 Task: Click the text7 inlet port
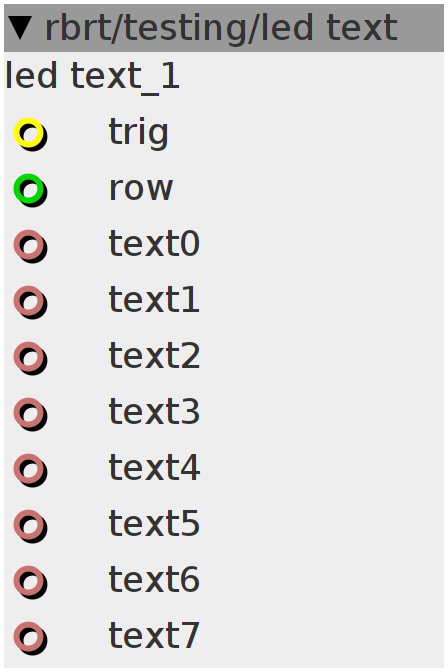click(x=30, y=639)
